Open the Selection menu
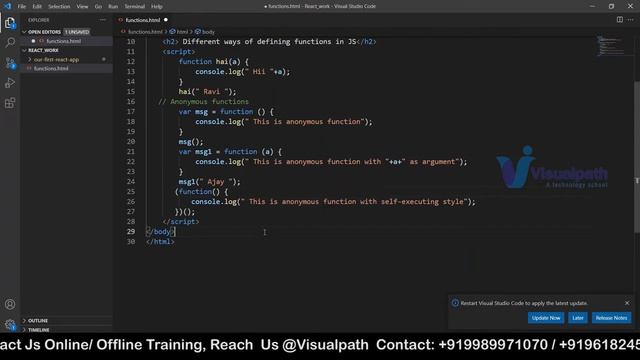The image size is (640, 360). click(x=59, y=7)
